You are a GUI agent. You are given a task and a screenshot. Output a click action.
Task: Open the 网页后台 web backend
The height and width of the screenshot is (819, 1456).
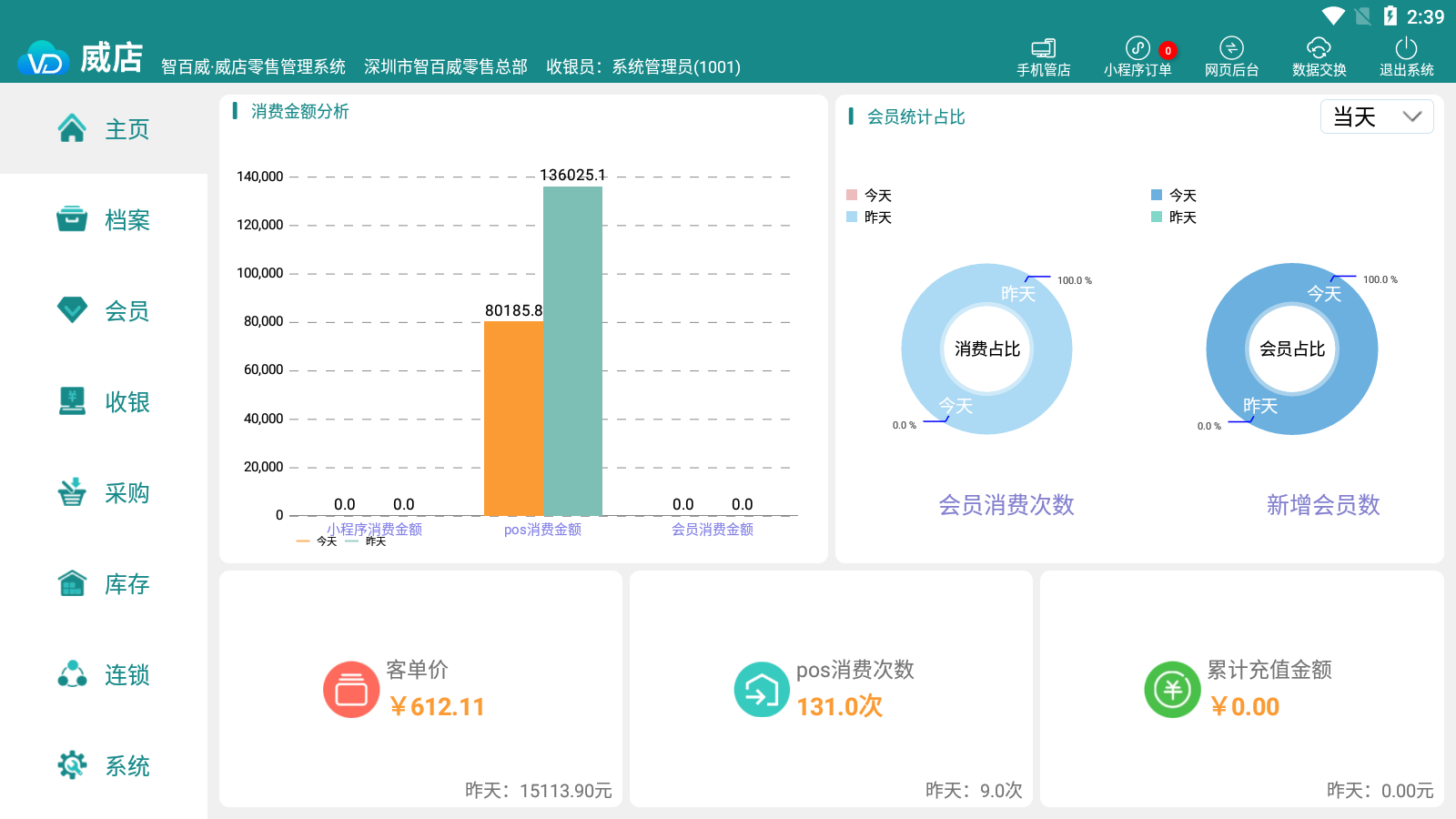[x=1231, y=56]
